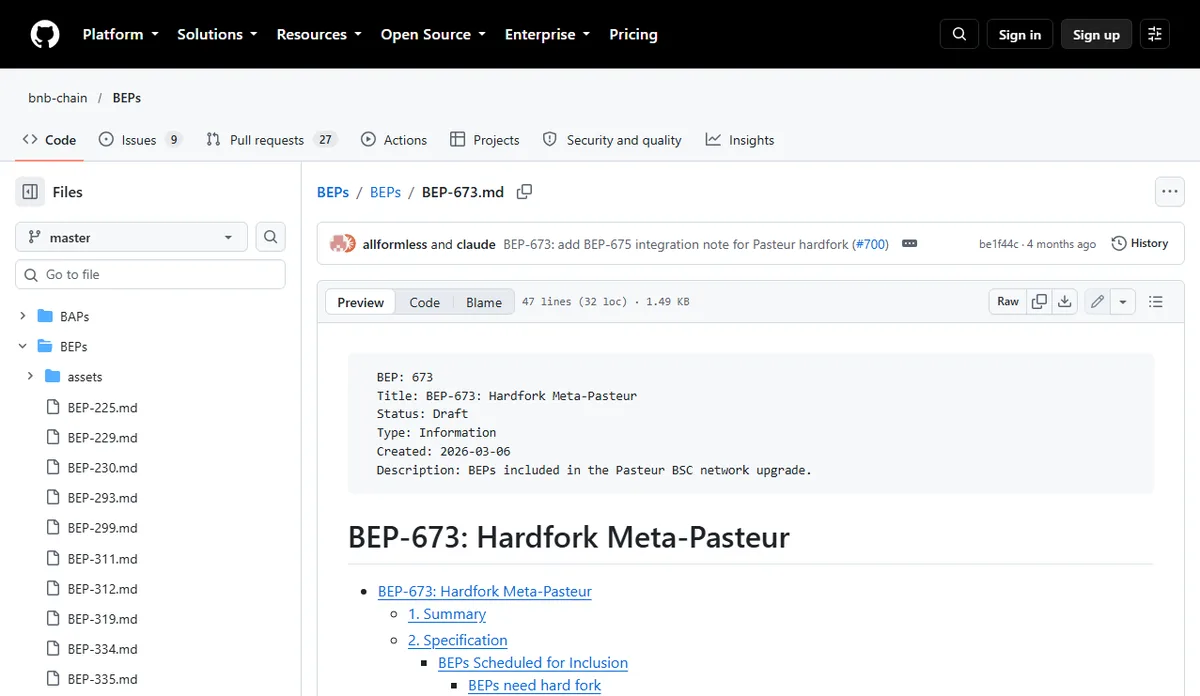Click the assets folder icon
The image size is (1200, 696).
tap(53, 377)
